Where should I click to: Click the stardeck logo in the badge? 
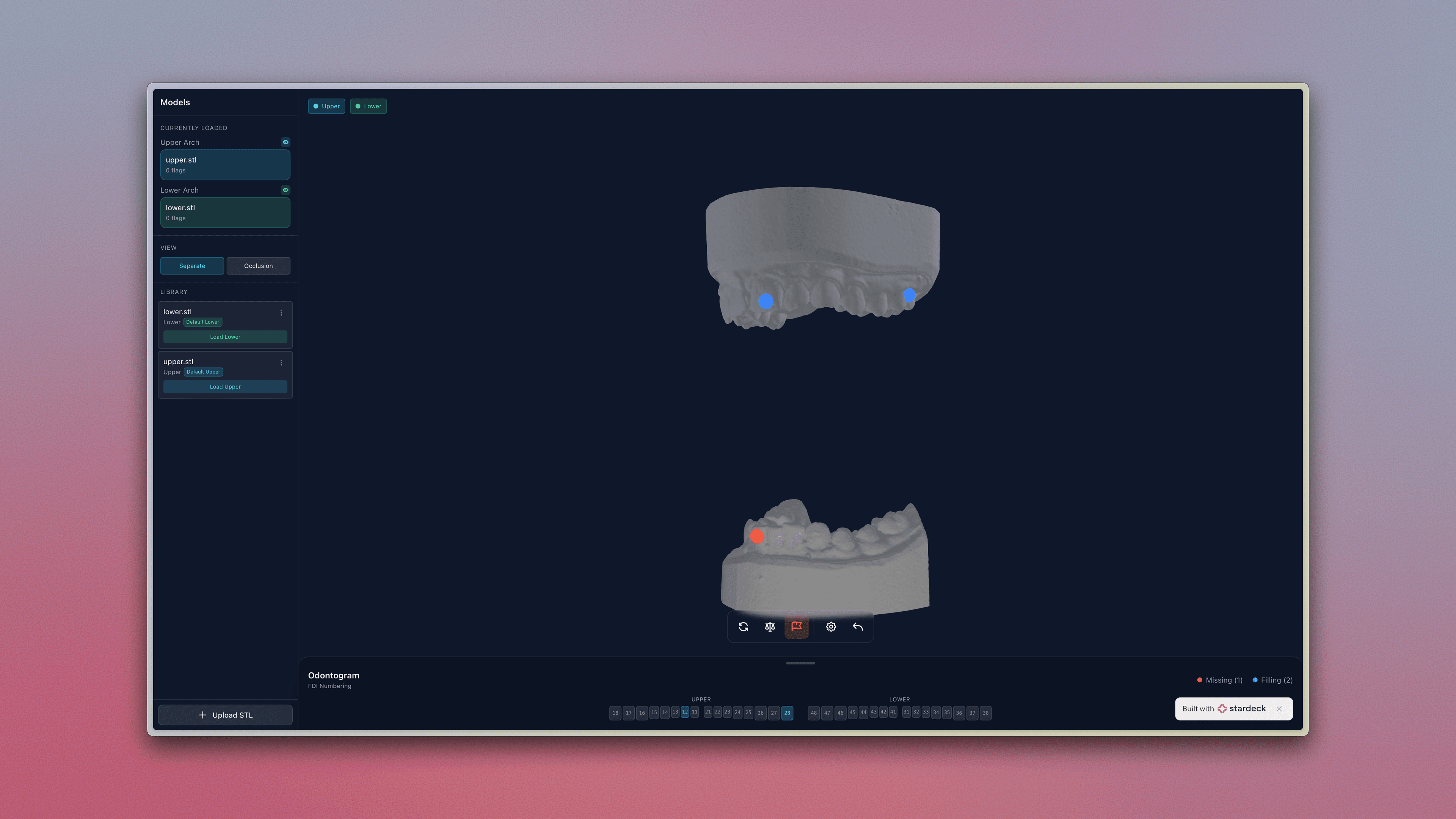click(1222, 709)
